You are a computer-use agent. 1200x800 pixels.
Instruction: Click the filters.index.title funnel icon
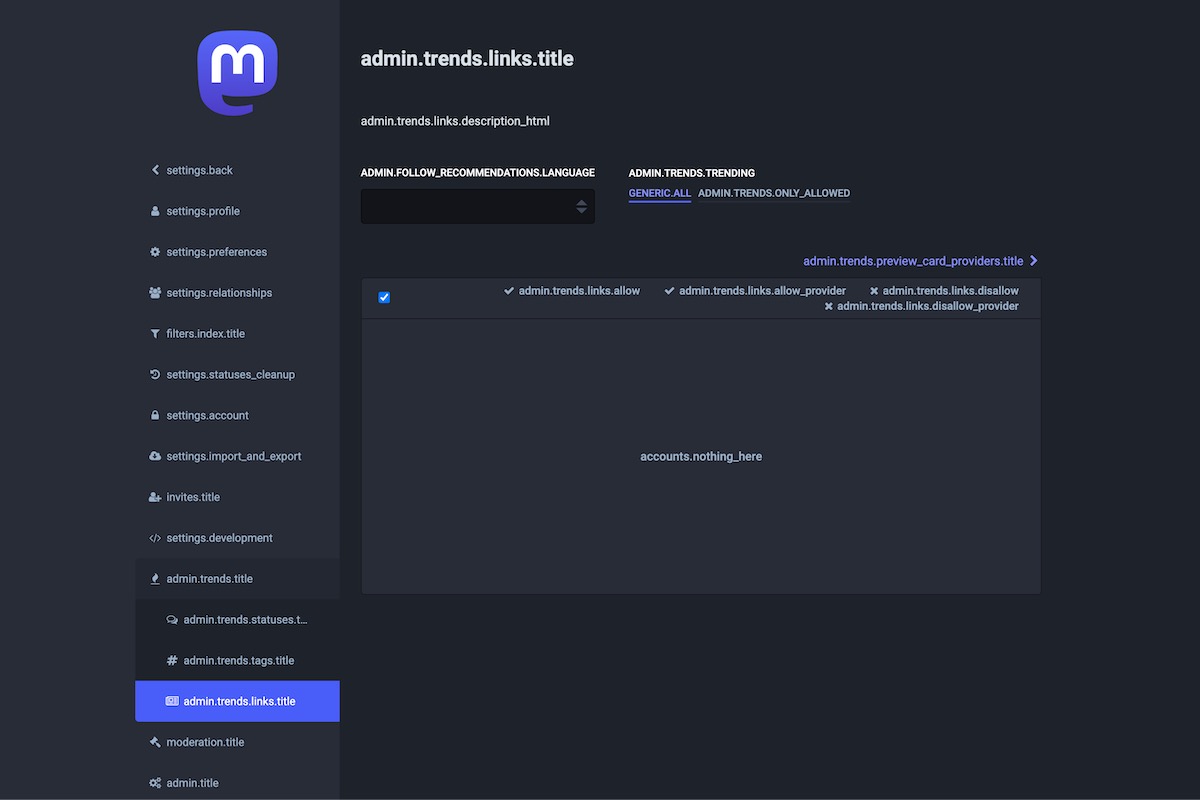tap(155, 334)
